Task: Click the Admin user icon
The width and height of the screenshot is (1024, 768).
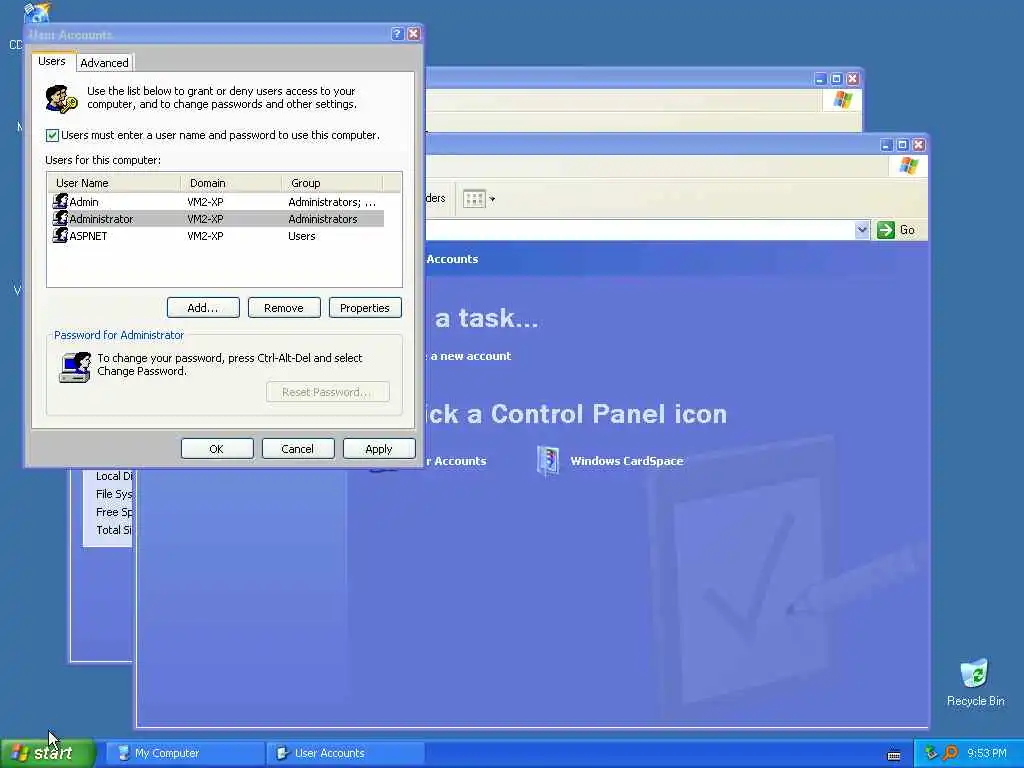Action: 60,201
